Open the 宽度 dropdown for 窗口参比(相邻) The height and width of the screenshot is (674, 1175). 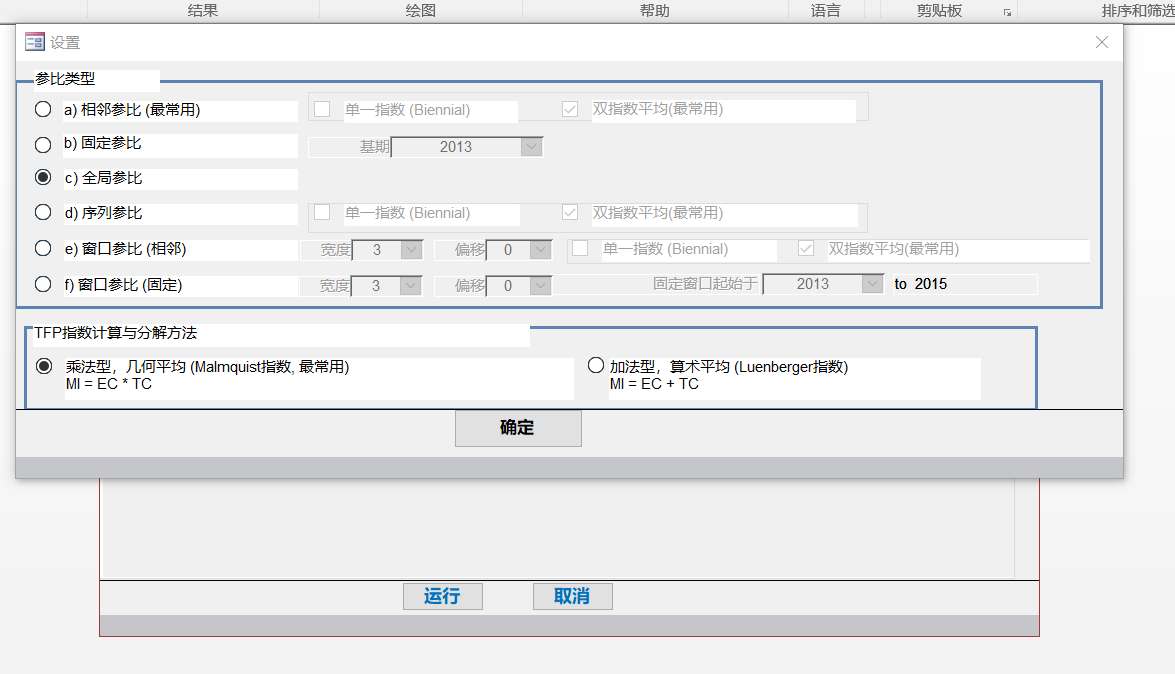pyautogui.click(x=409, y=248)
